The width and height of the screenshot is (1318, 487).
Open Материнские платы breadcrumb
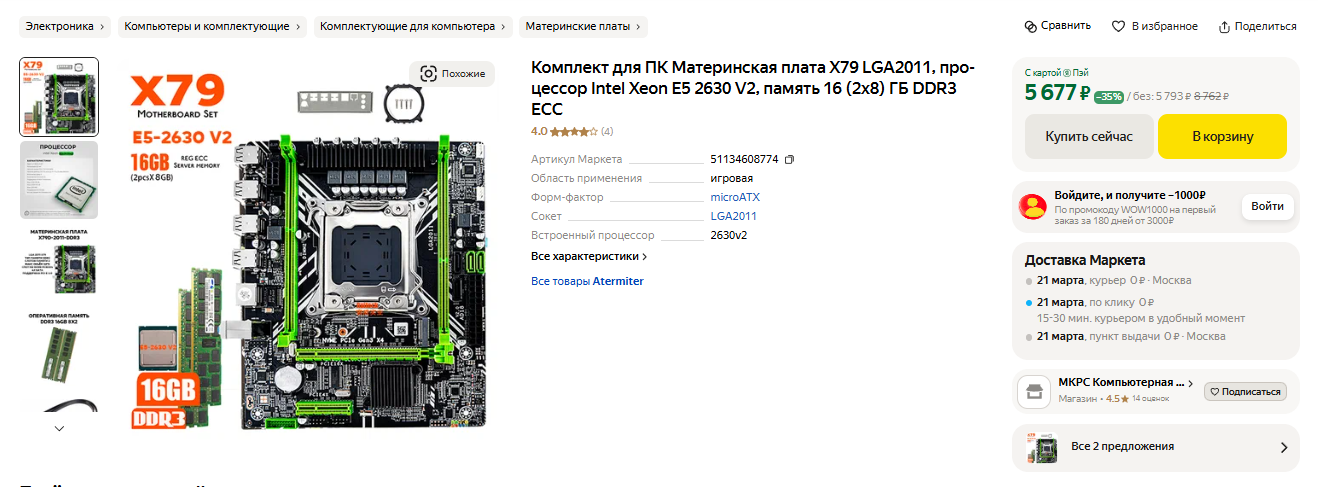coord(583,26)
